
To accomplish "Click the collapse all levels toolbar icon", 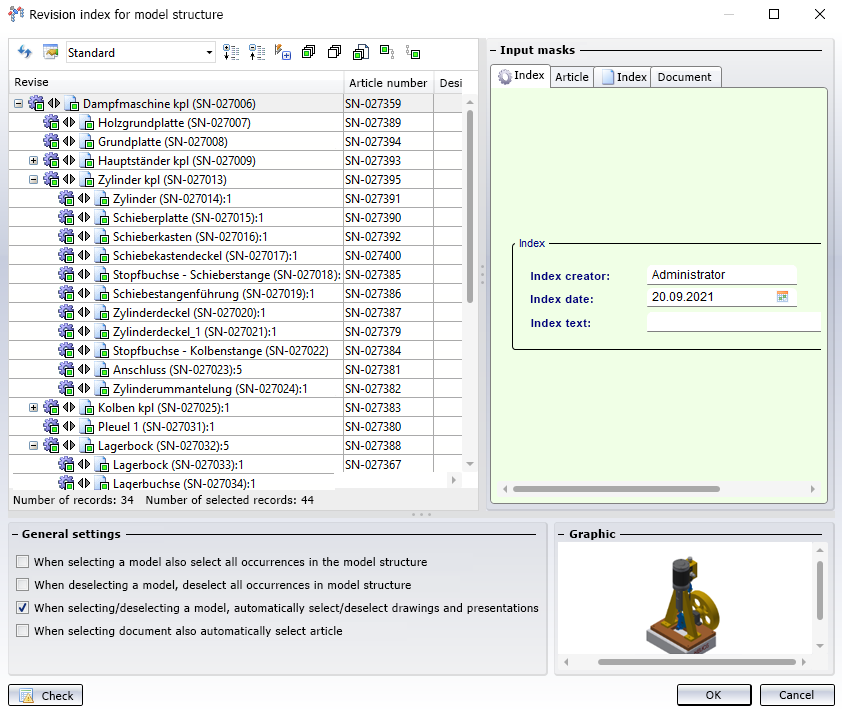I will coord(257,52).
